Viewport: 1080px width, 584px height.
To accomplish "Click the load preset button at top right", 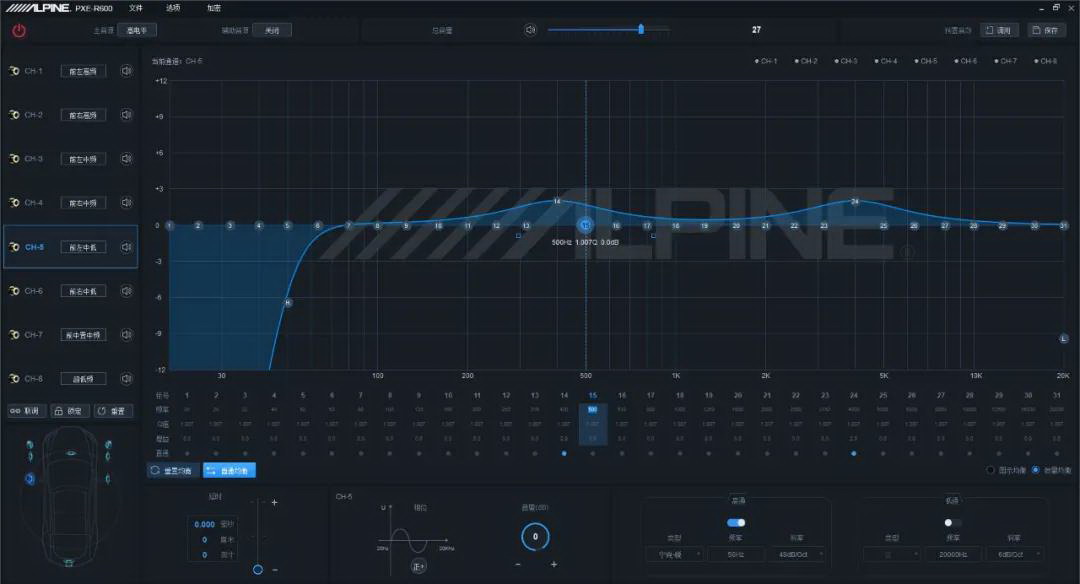I will (x=999, y=30).
